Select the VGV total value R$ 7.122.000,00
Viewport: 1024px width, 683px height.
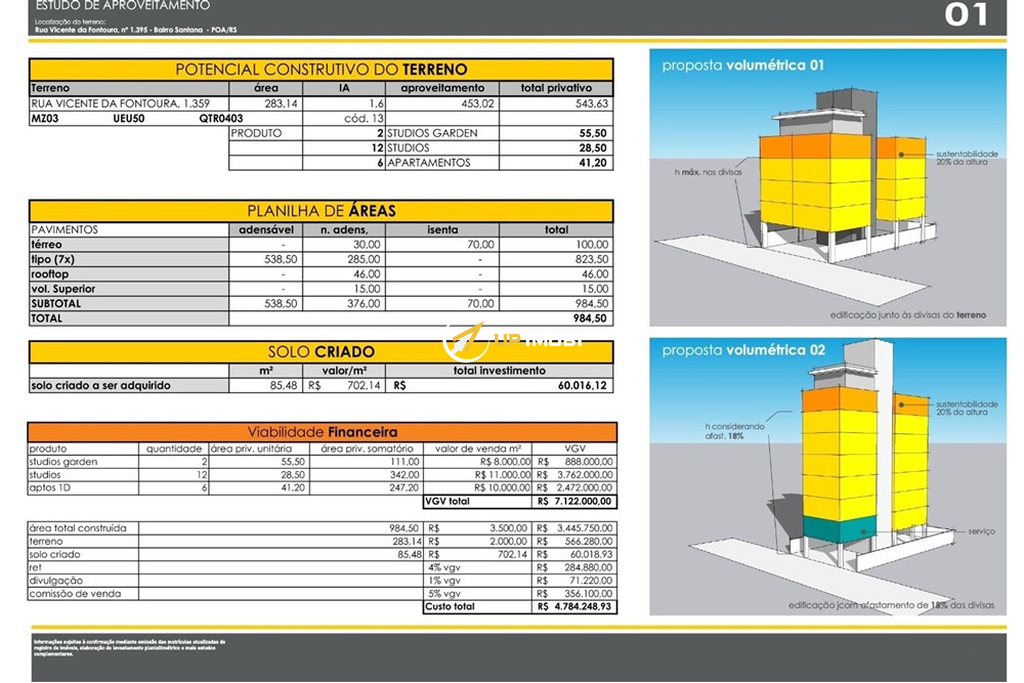click(575, 501)
